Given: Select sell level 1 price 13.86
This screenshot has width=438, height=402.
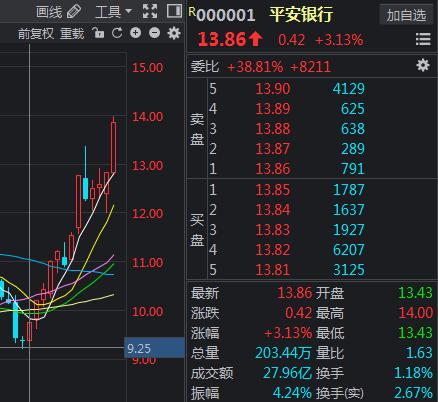Looking at the screenshot, I should coord(273,169).
